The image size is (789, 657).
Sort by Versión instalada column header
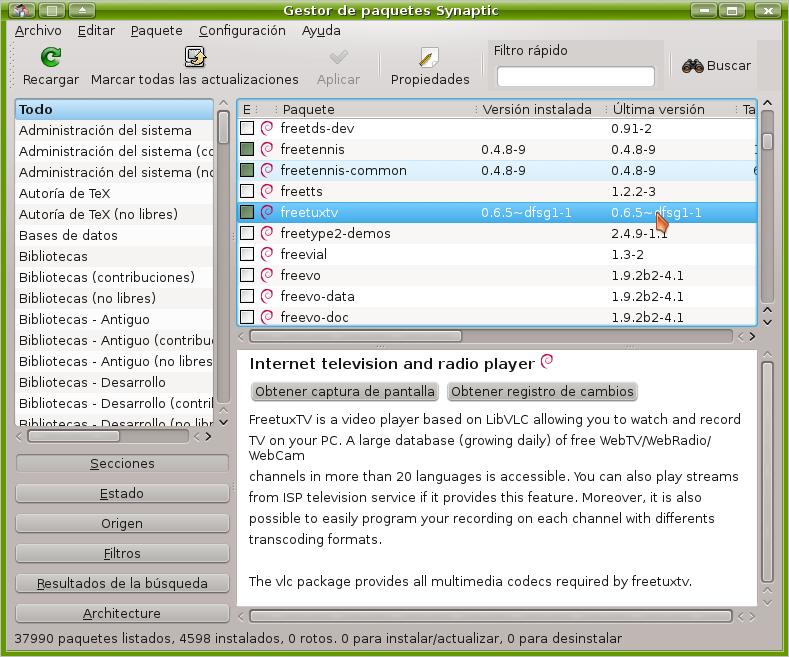point(540,109)
